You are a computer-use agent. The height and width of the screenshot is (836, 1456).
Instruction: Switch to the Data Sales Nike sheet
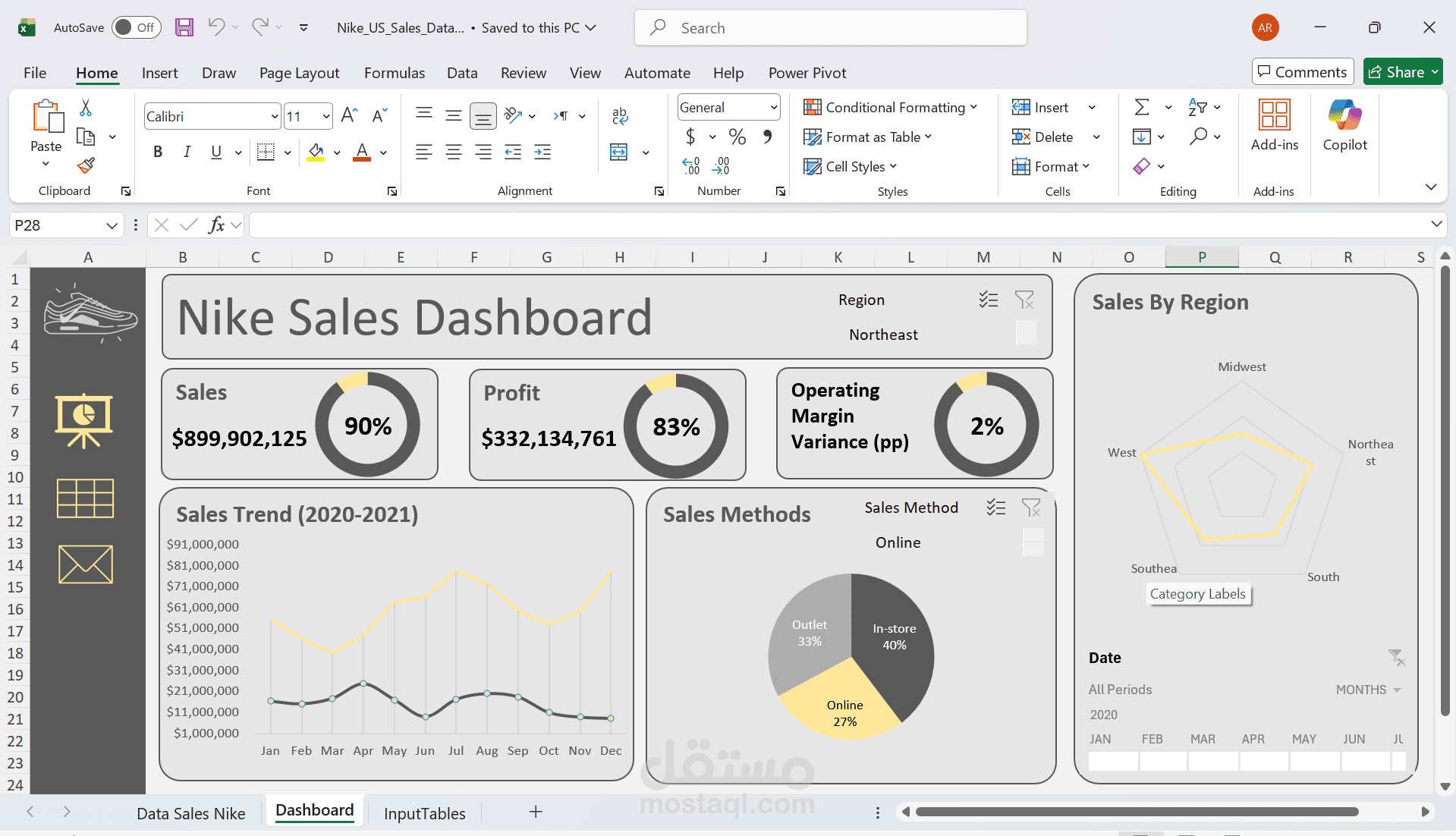[x=191, y=813]
